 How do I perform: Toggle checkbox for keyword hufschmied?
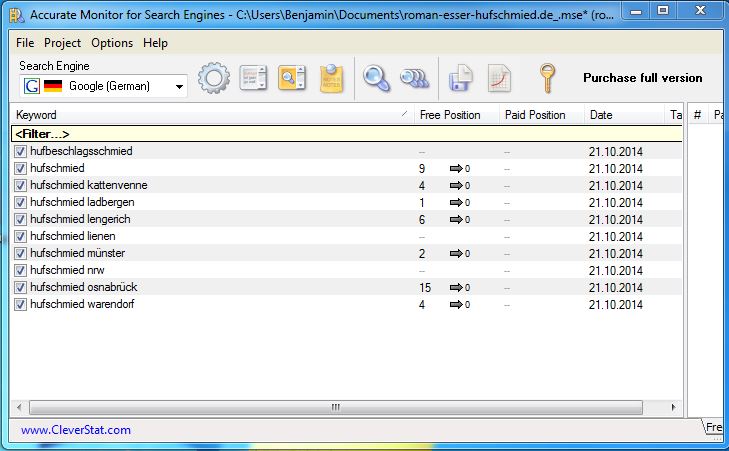20,168
